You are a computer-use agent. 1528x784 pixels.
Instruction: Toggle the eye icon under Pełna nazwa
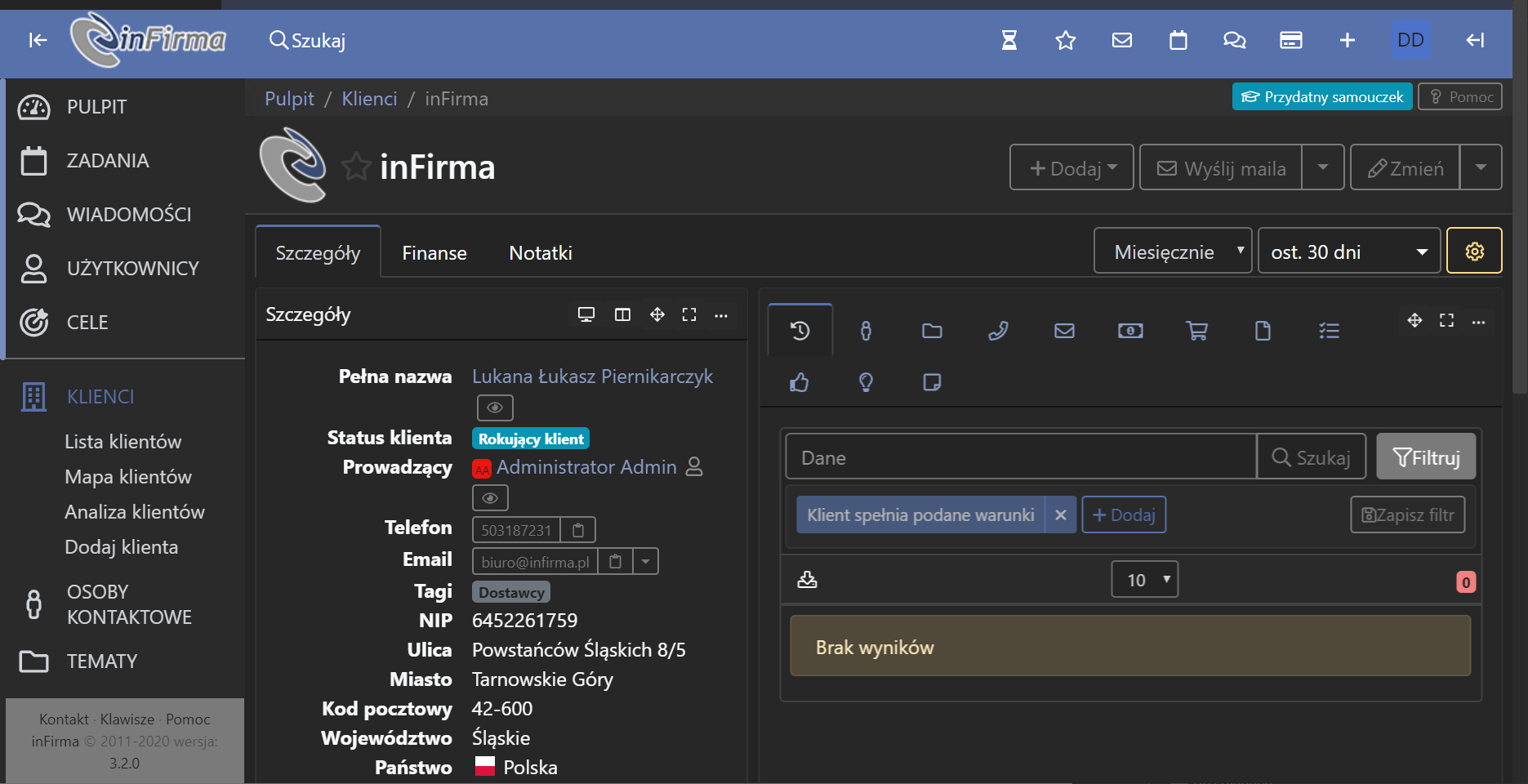click(x=495, y=408)
